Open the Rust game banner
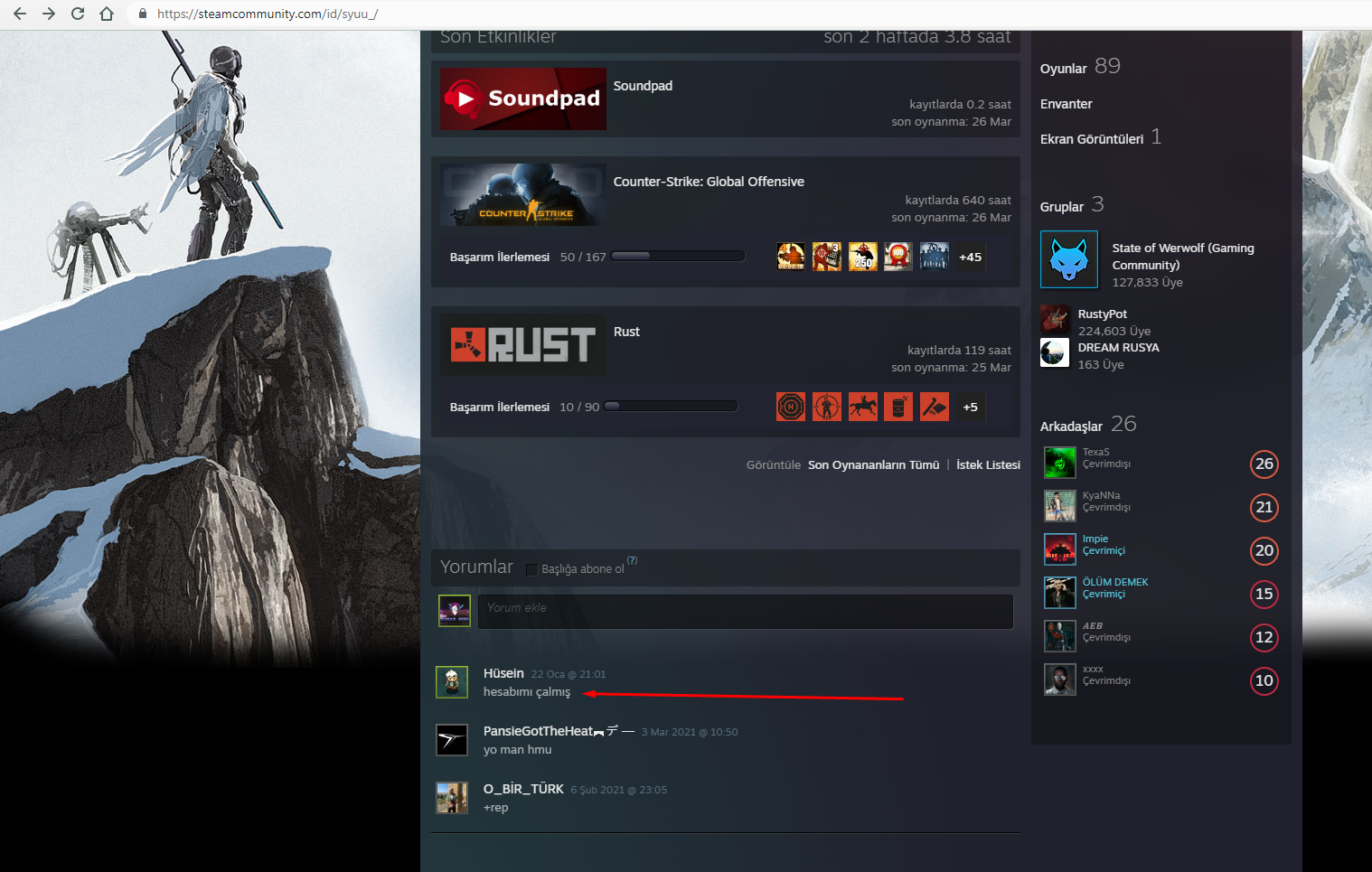1372x872 pixels. tap(523, 344)
